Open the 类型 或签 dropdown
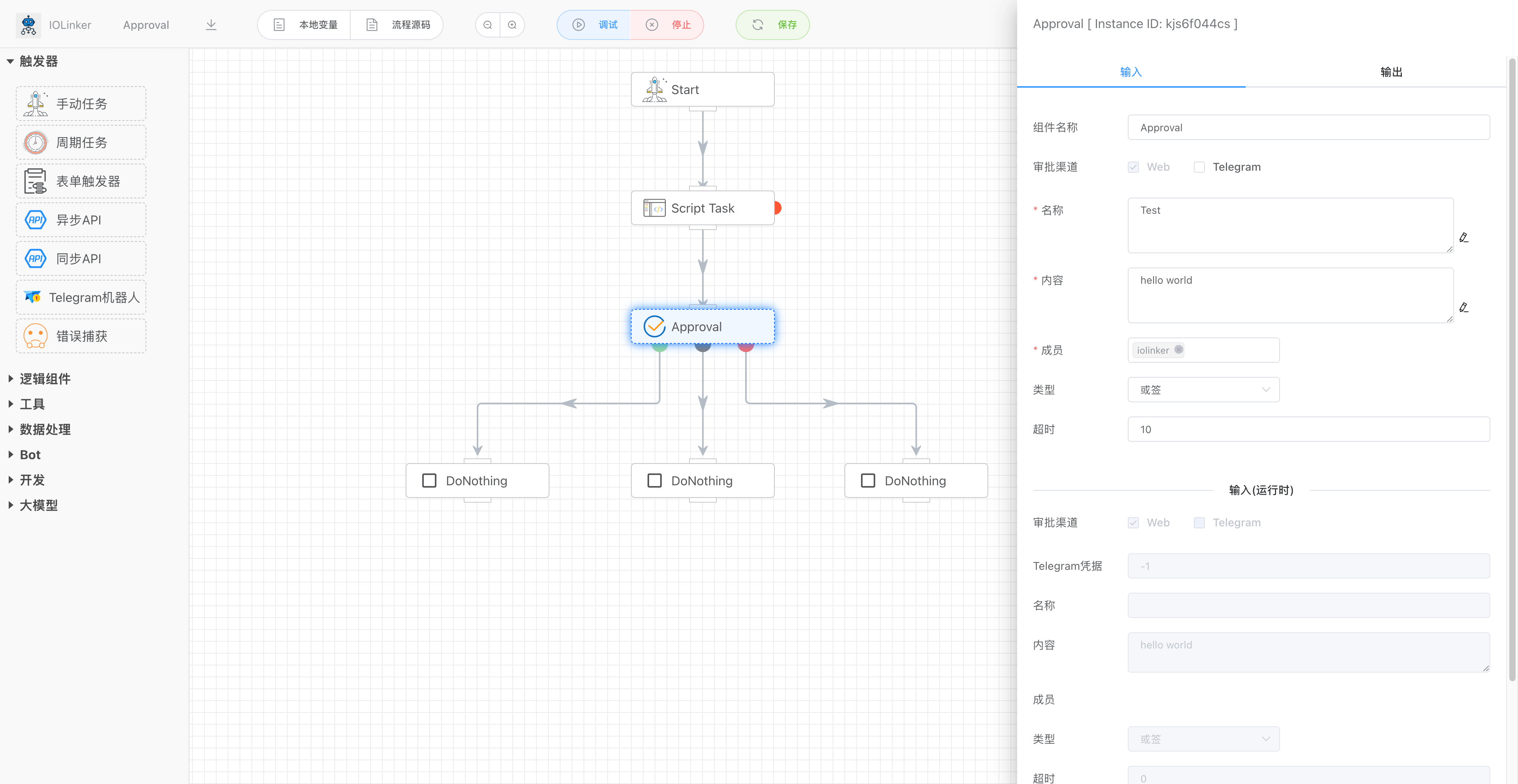Image resolution: width=1518 pixels, height=784 pixels. coord(1203,389)
